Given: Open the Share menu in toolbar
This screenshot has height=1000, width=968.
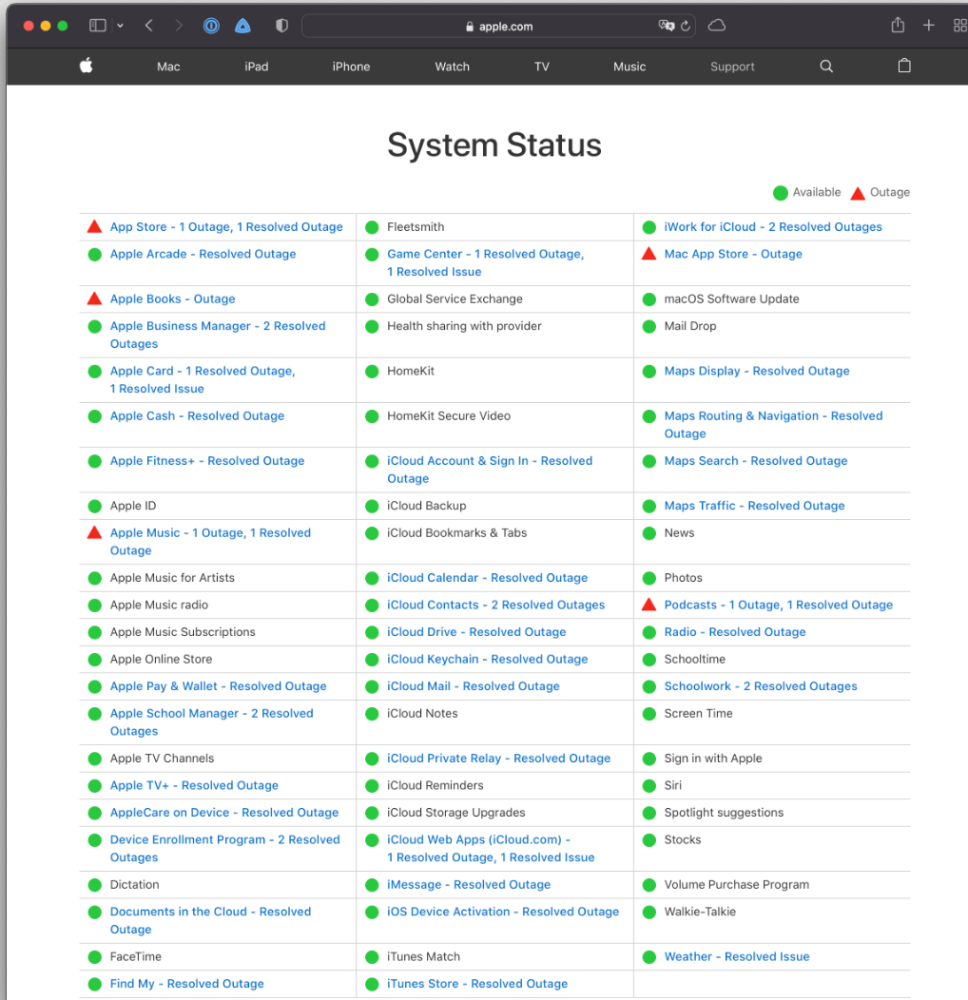Looking at the screenshot, I should 898,25.
